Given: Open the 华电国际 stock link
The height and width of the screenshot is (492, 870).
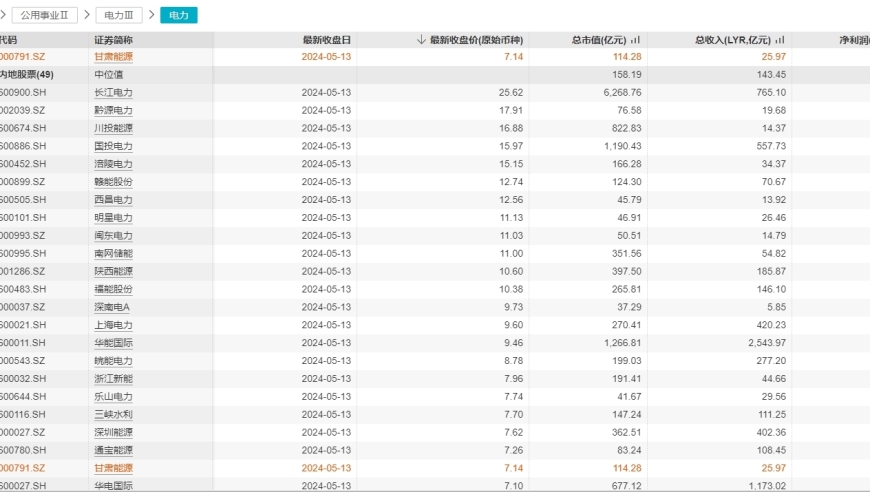Looking at the screenshot, I should point(113,486).
